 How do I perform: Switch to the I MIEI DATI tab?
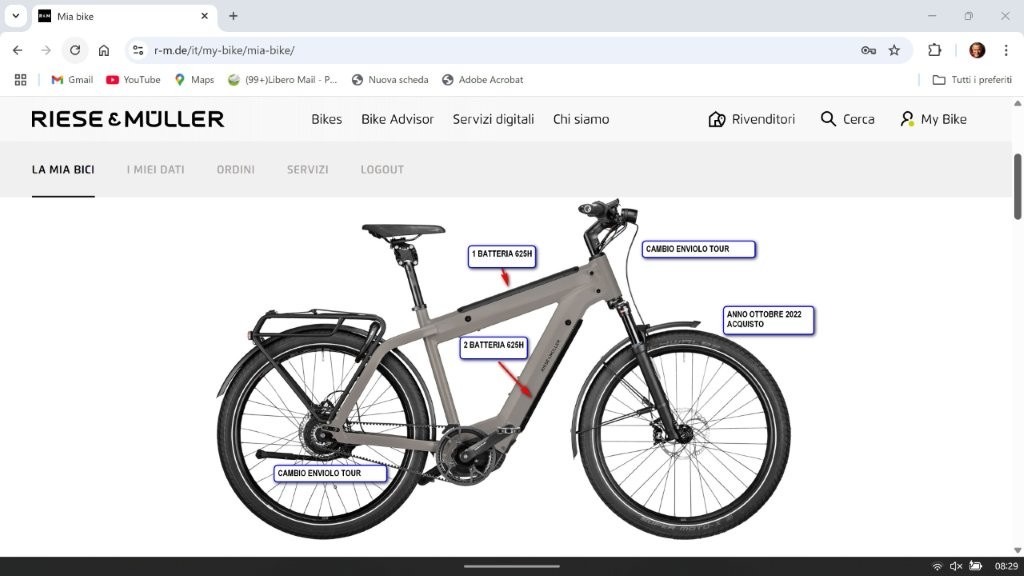pos(155,170)
